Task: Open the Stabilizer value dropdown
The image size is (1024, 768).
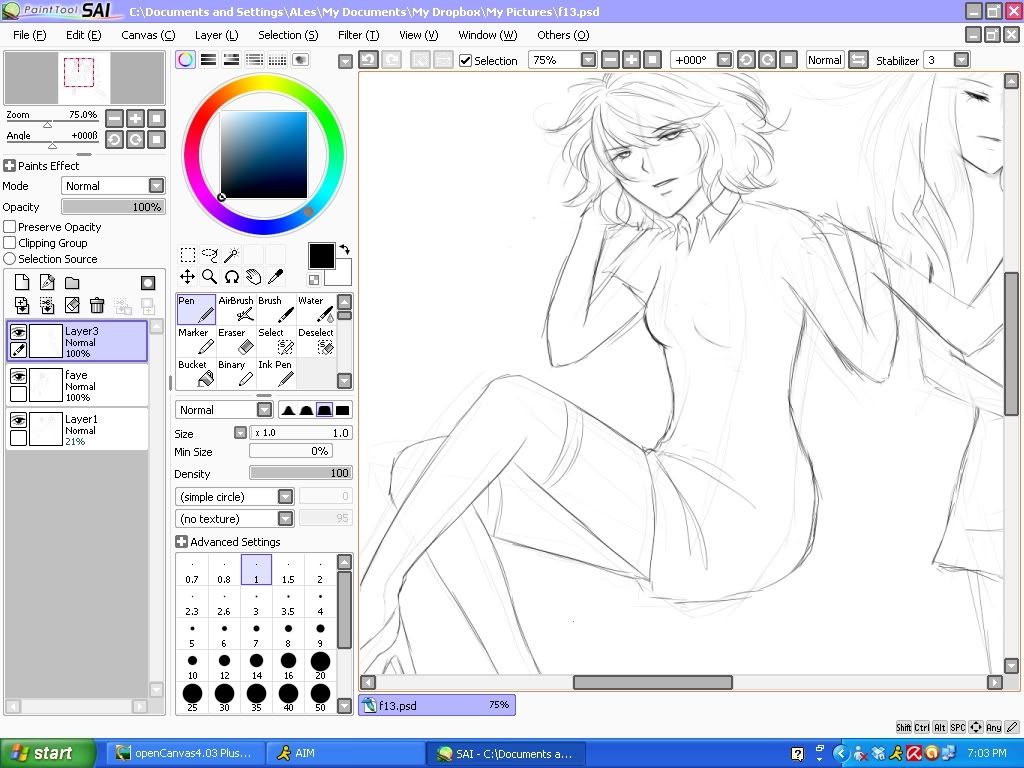Action: [x=961, y=60]
